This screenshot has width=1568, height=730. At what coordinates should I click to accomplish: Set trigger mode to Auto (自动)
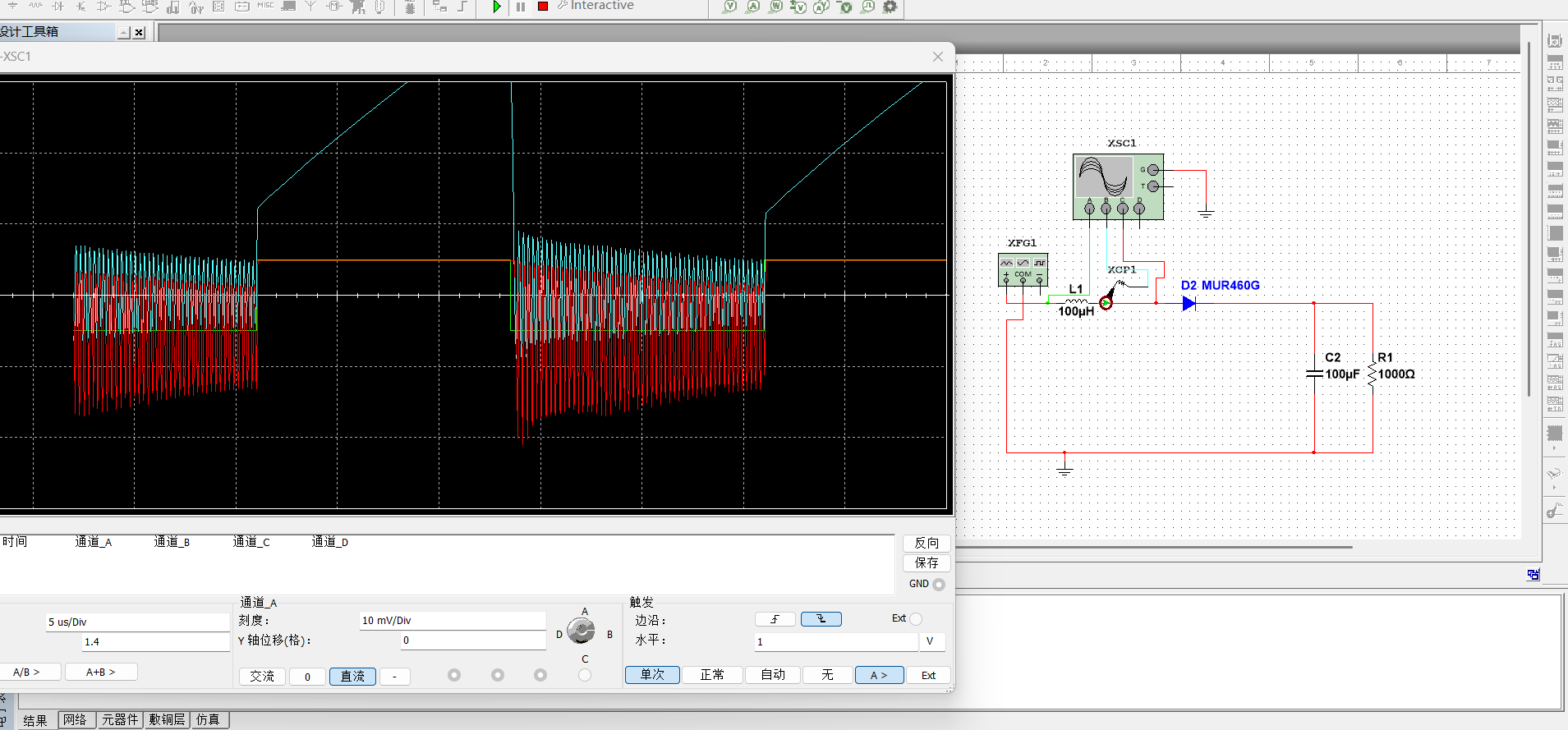click(x=773, y=674)
